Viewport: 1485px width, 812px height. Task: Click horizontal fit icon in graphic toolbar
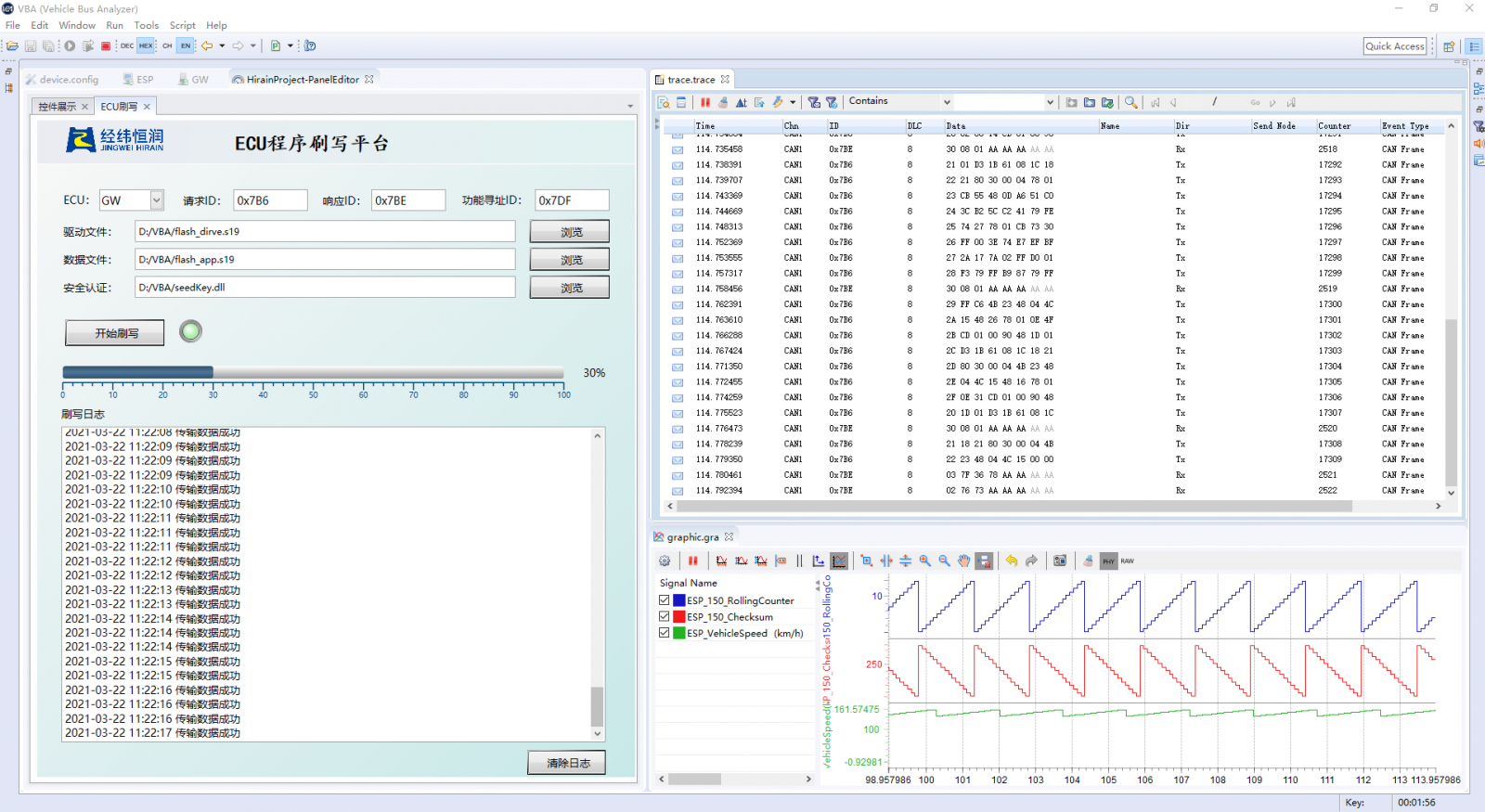coord(886,561)
